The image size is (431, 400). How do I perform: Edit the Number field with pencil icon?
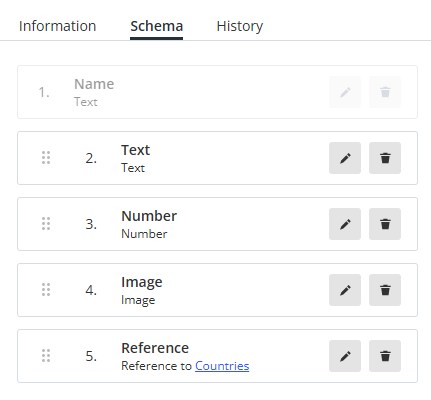(345, 224)
